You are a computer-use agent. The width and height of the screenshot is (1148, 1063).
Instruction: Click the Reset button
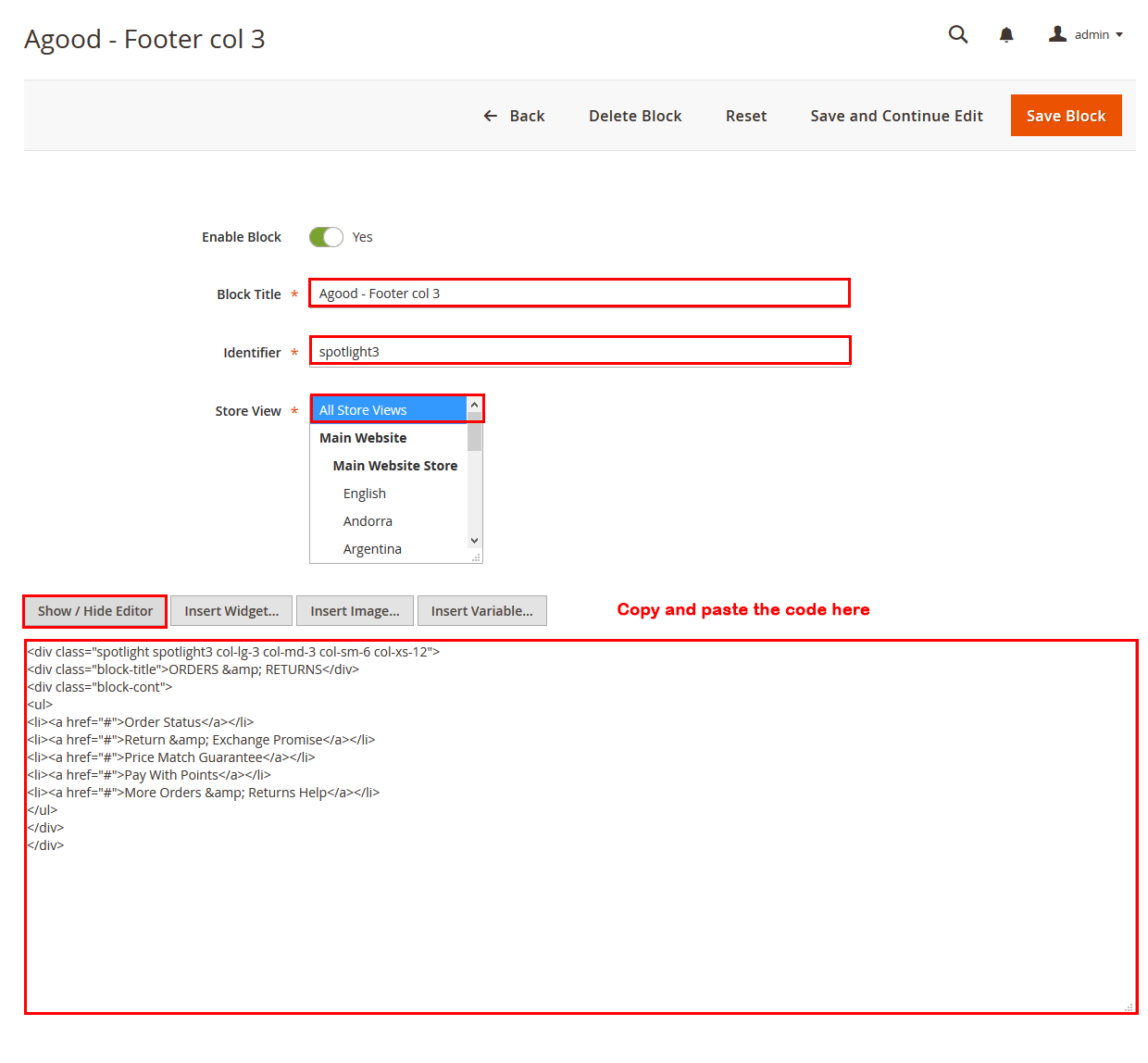point(746,116)
